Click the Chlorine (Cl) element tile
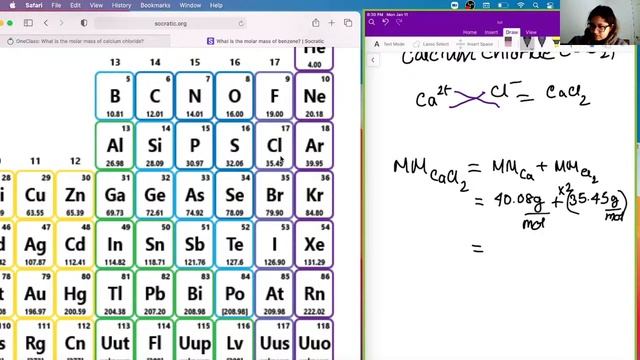 click(274, 145)
